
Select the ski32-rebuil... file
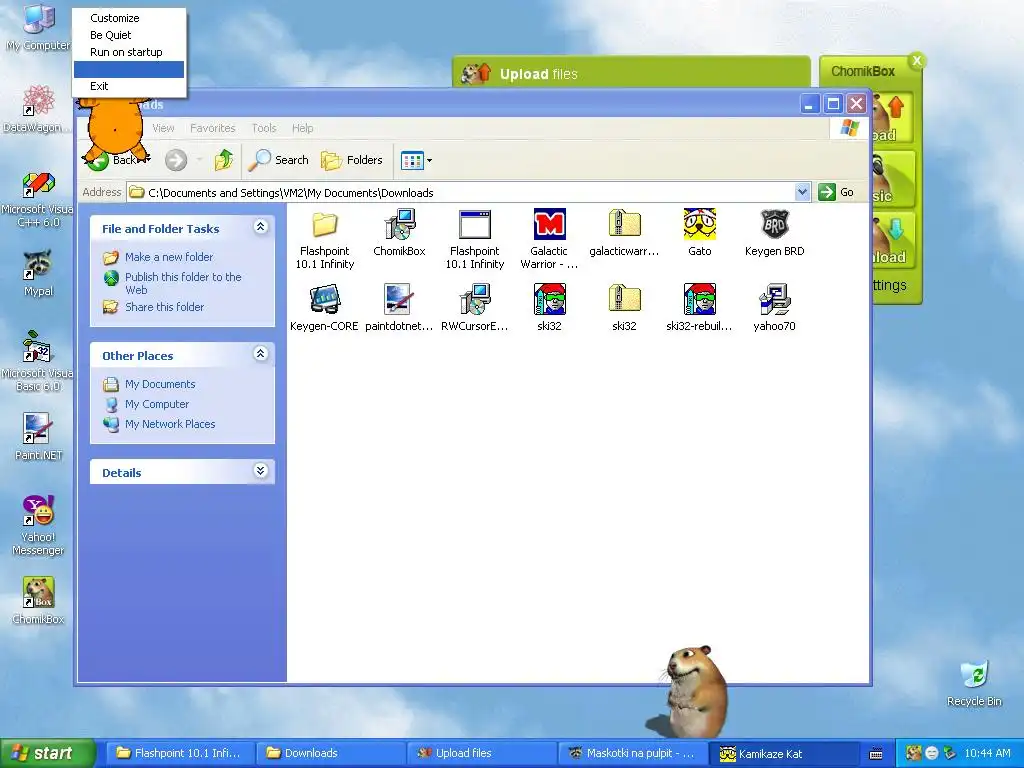point(699,308)
